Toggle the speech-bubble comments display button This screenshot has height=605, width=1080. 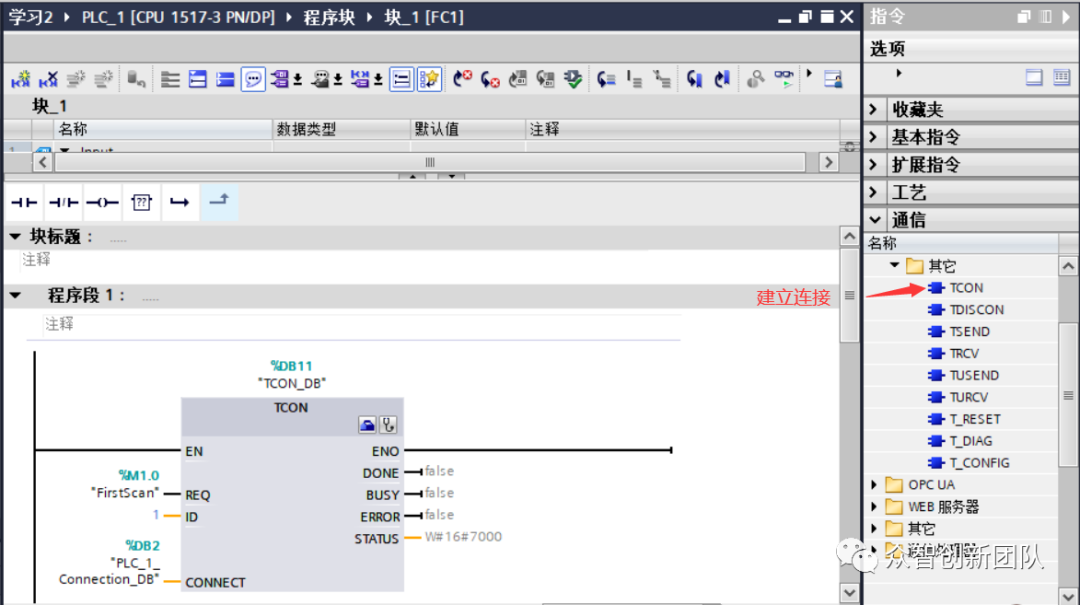[x=253, y=79]
